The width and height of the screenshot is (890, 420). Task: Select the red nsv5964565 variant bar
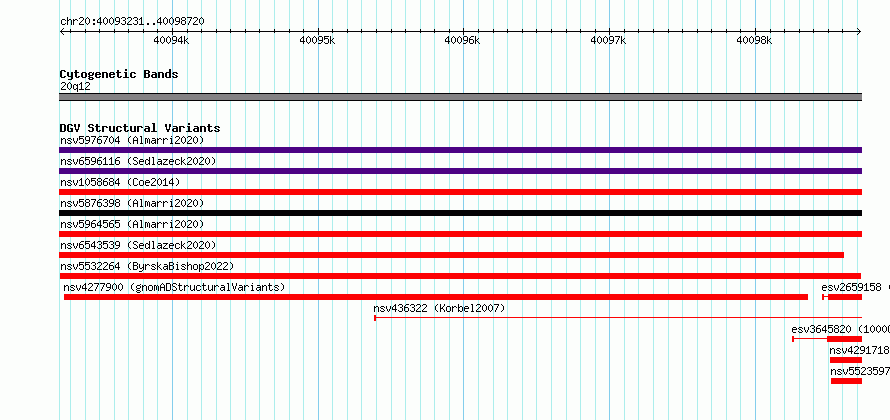coord(460,234)
